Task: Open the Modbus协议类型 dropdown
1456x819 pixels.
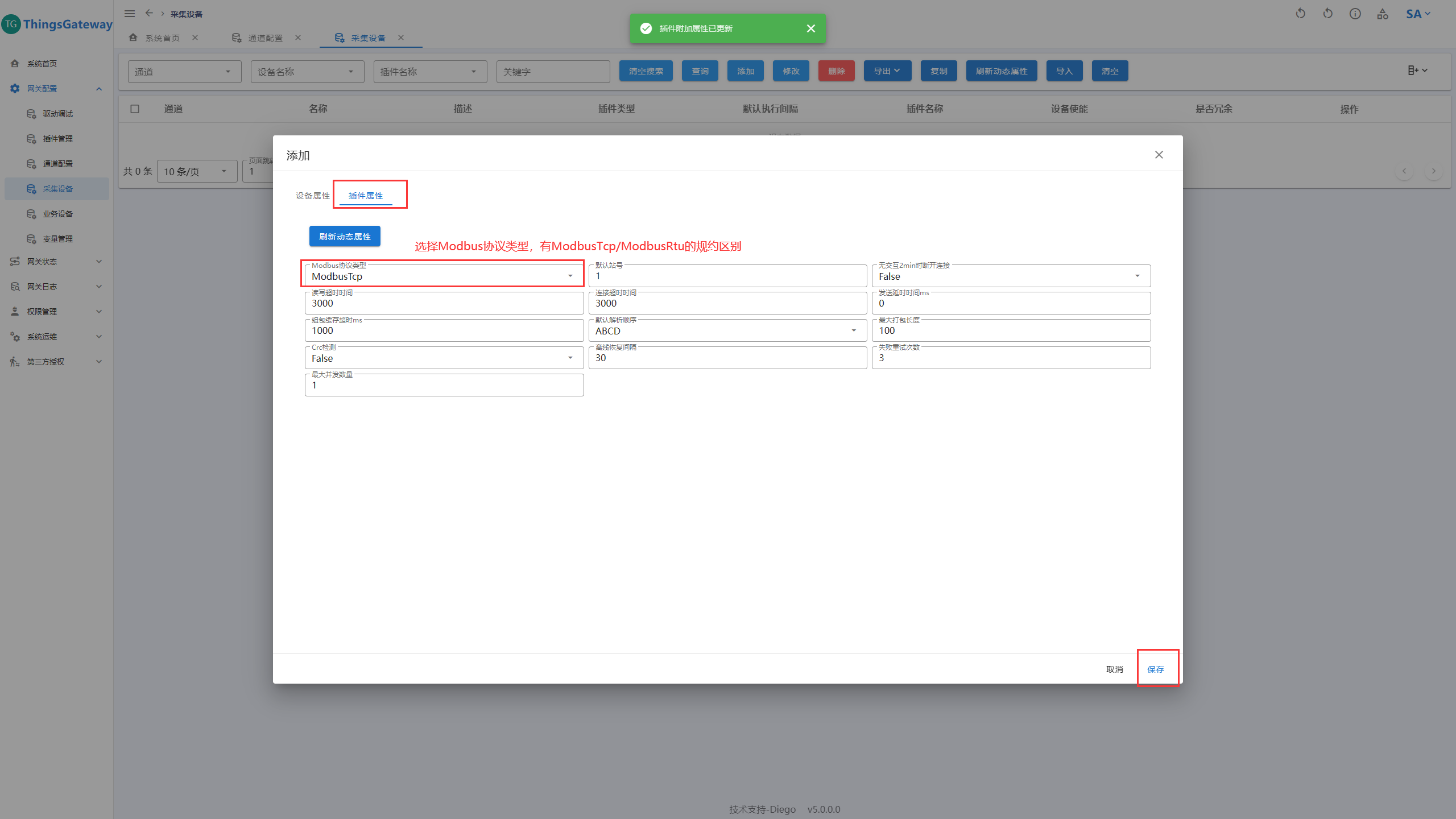Action: point(444,276)
